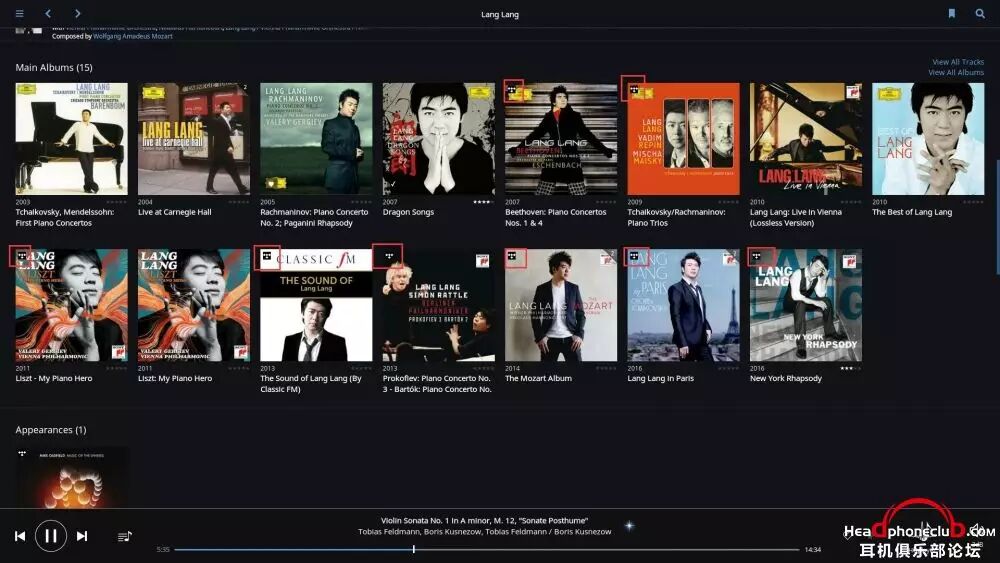Image resolution: width=1000 pixels, height=563 pixels.
Task: Open Dragon Songs album cover
Action: (x=439, y=138)
